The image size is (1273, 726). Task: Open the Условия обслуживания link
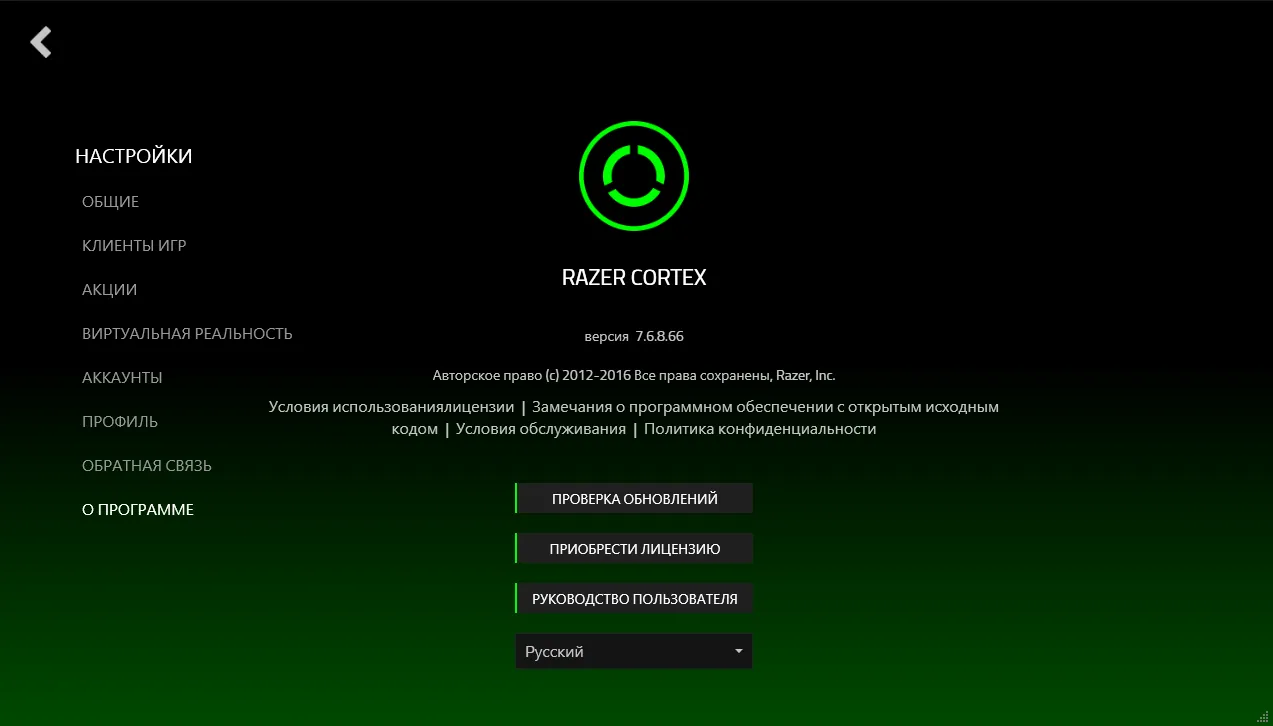tap(540, 429)
